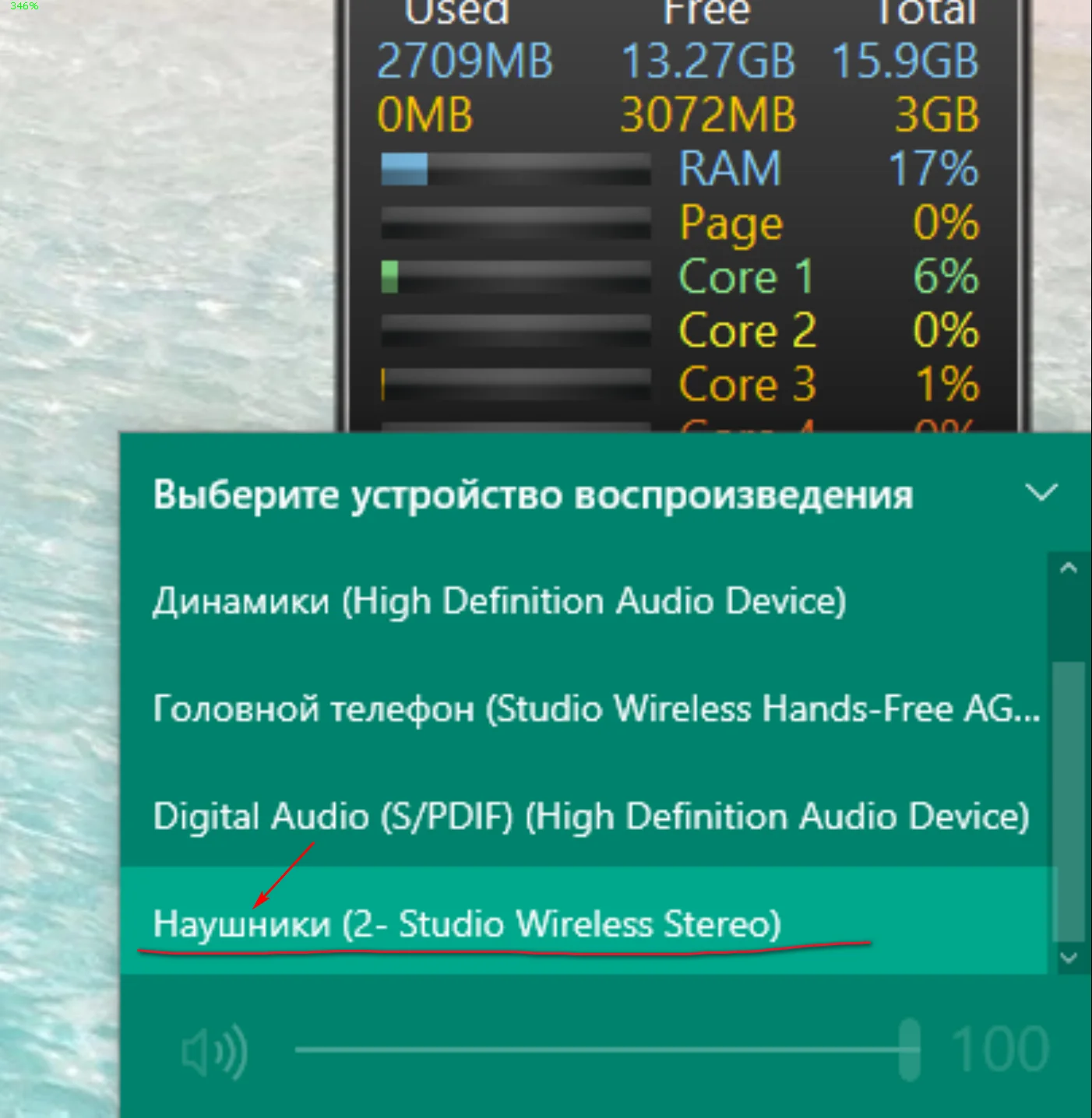Image resolution: width=1092 pixels, height=1118 pixels.
Task: Choose Digital Audio (S/PDIF) output device
Action: 584,816
